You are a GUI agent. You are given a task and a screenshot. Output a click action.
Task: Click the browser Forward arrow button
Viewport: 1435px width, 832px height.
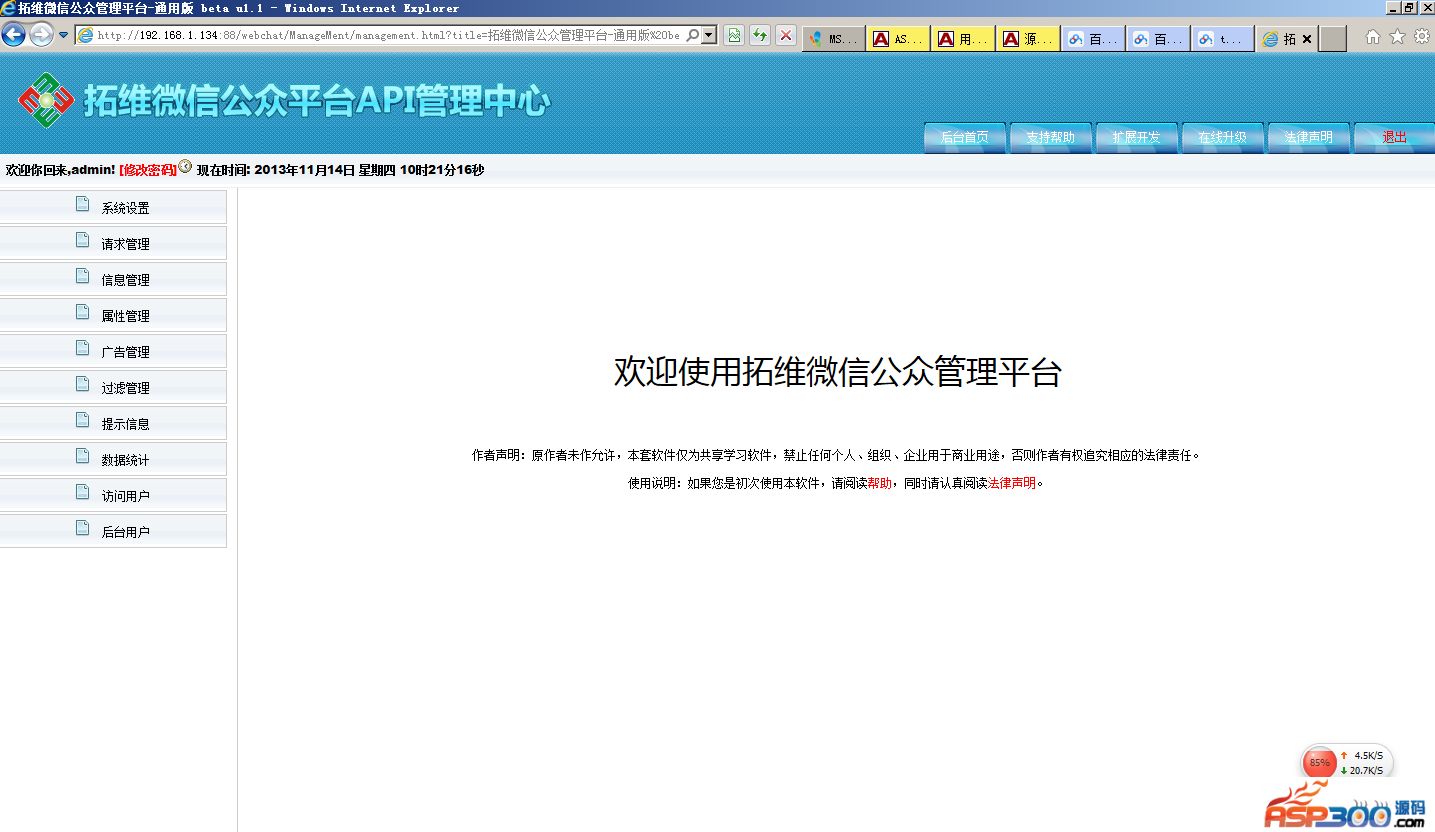click(x=41, y=36)
